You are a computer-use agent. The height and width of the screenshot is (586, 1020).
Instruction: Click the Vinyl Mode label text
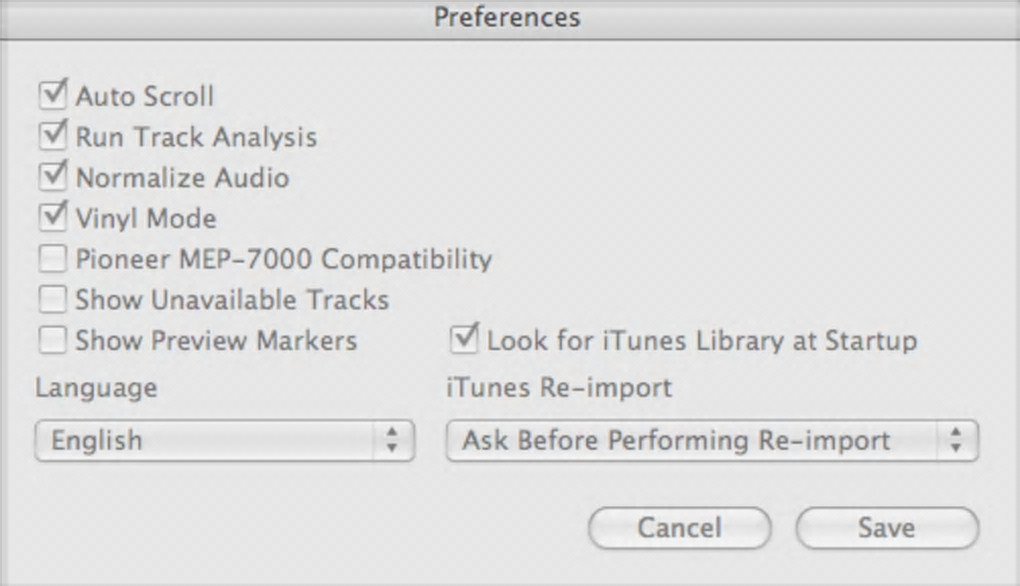click(146, 218)
